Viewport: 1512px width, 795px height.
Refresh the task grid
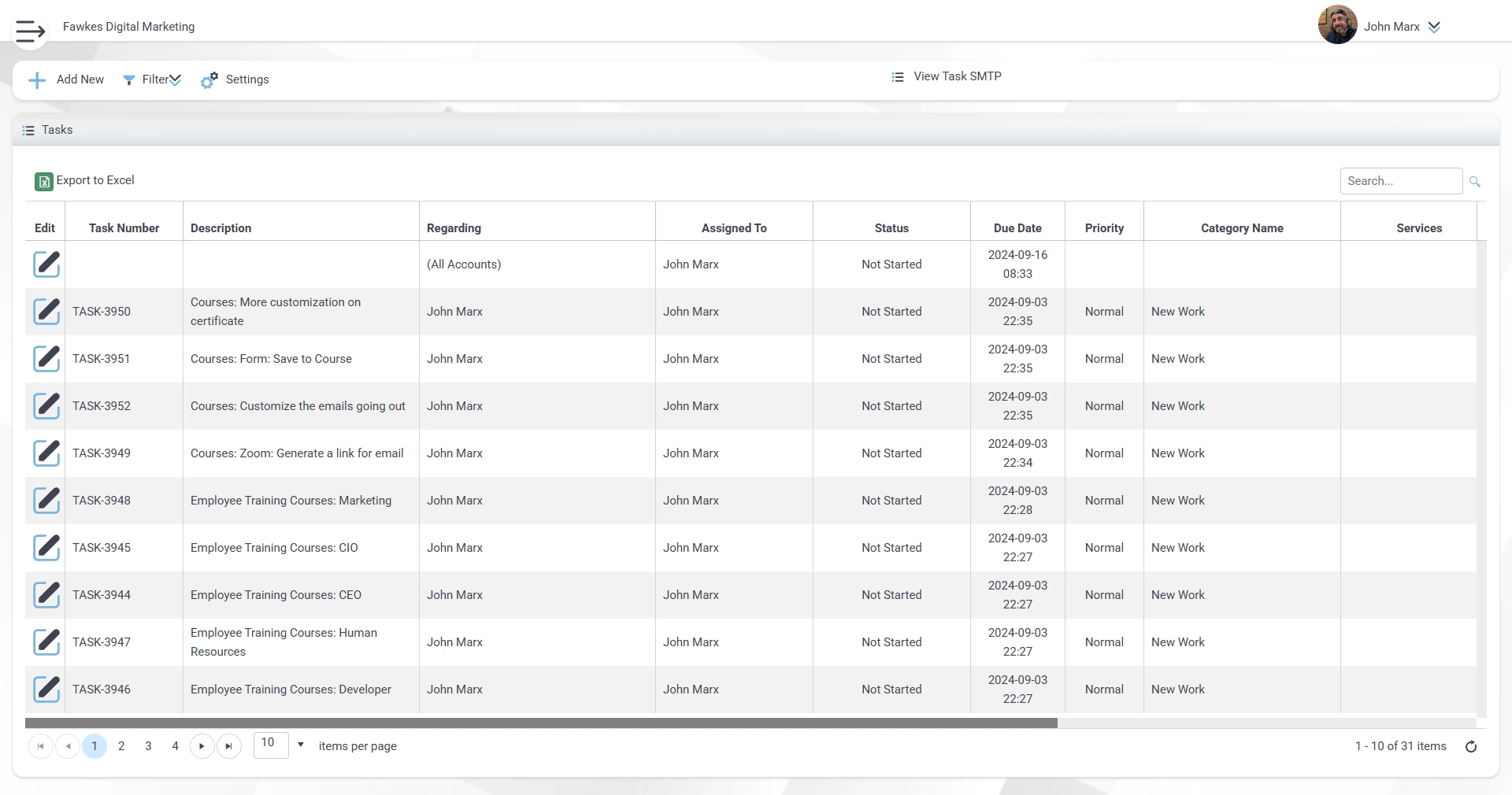[1470, 746]
